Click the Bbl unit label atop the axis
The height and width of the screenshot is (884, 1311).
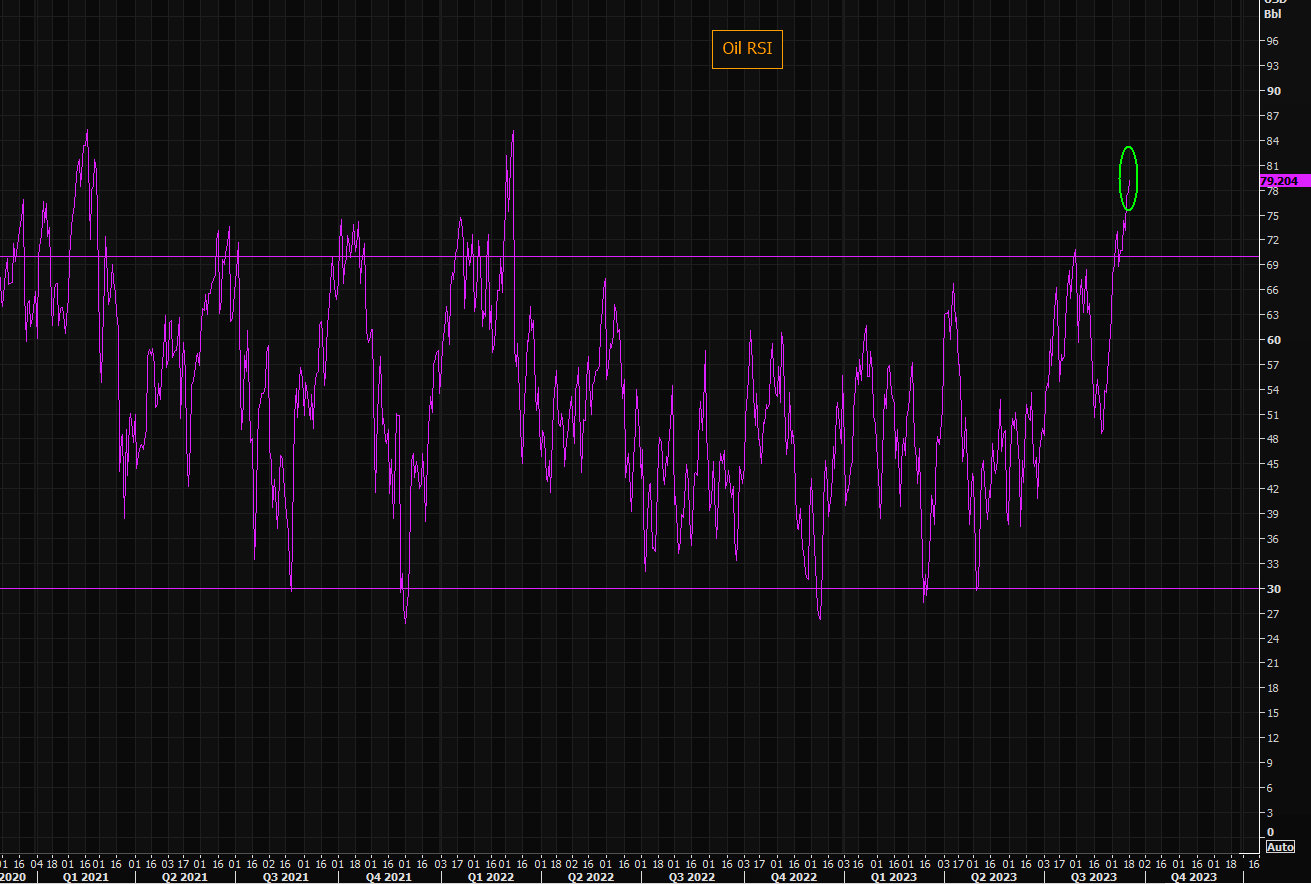[1273, 14]
